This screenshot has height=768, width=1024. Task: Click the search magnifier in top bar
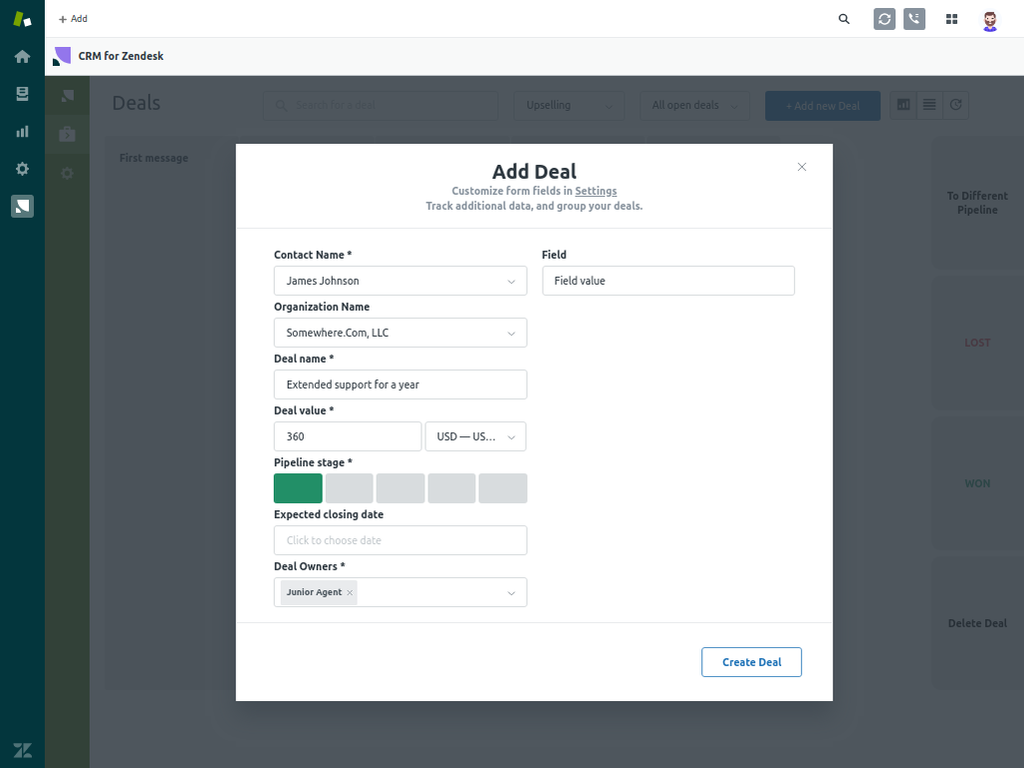844,19
